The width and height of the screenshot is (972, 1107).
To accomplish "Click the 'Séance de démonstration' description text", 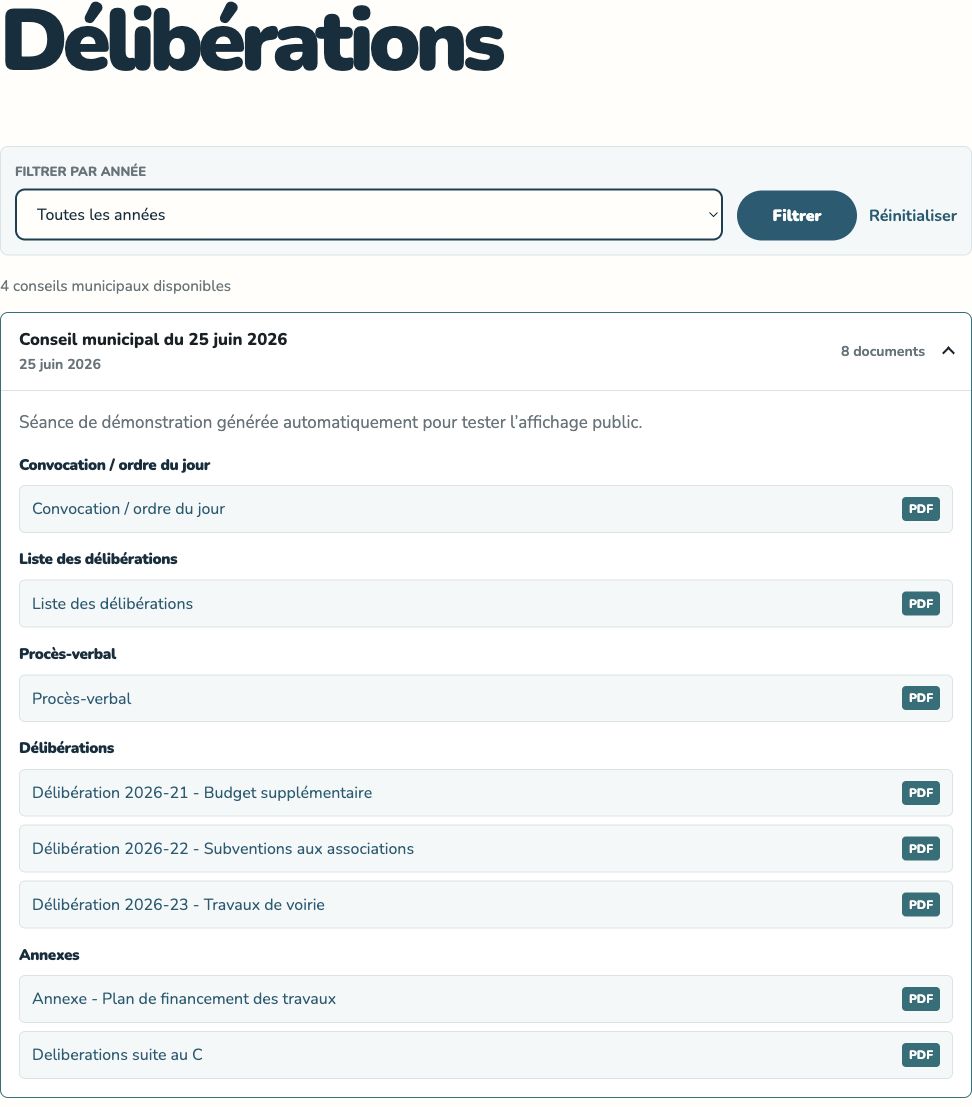I will 330,422.
